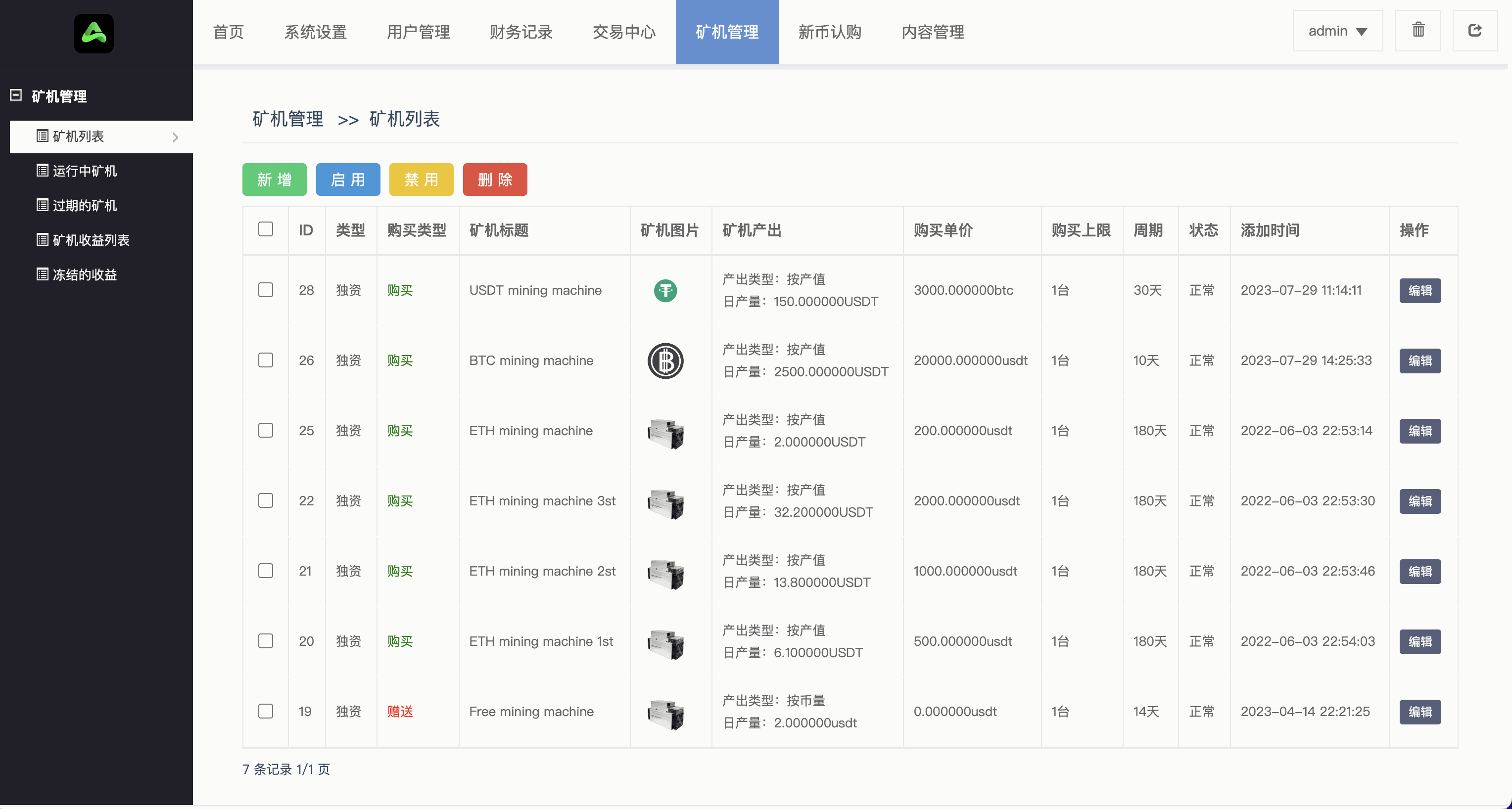Open the 矿机列表 sidebar item icon
Screen dimensions: 1512x809
(x=42, y=136)
